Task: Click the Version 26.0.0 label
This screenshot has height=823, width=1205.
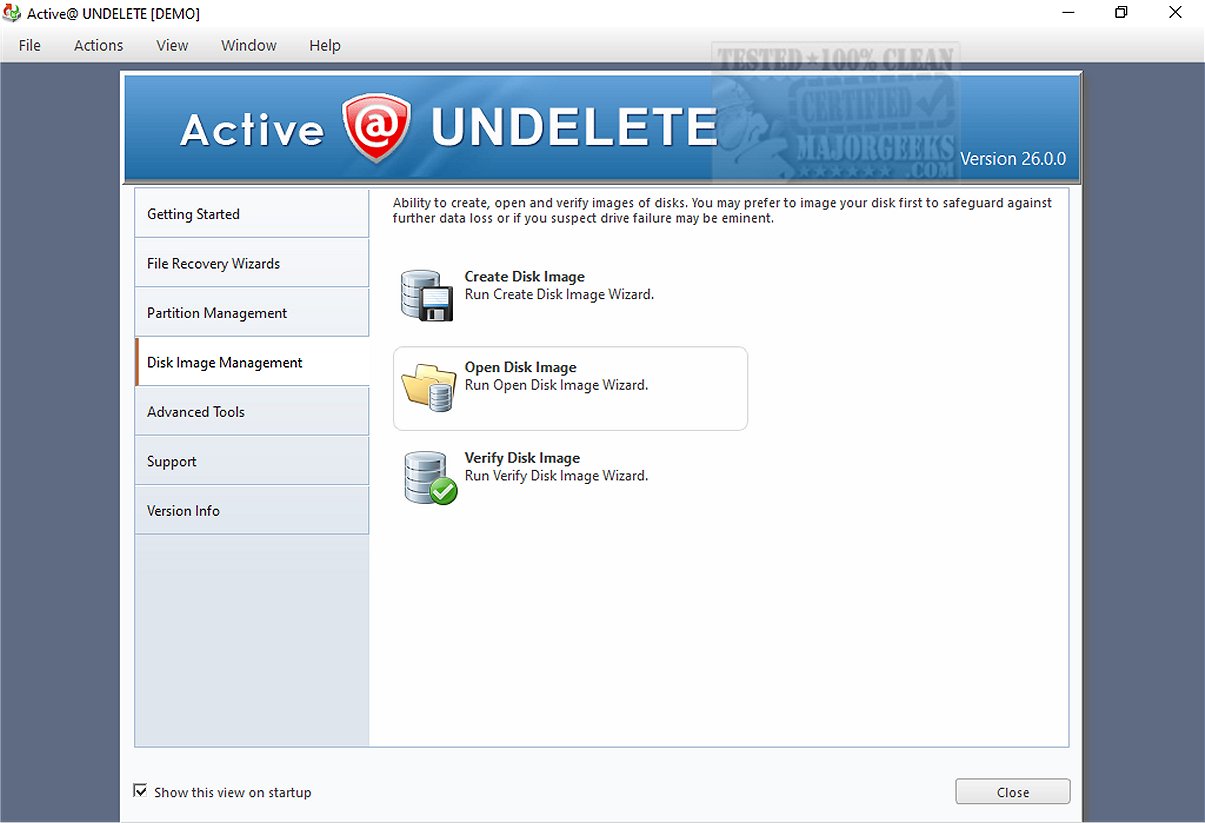Action: (1013, 159)
